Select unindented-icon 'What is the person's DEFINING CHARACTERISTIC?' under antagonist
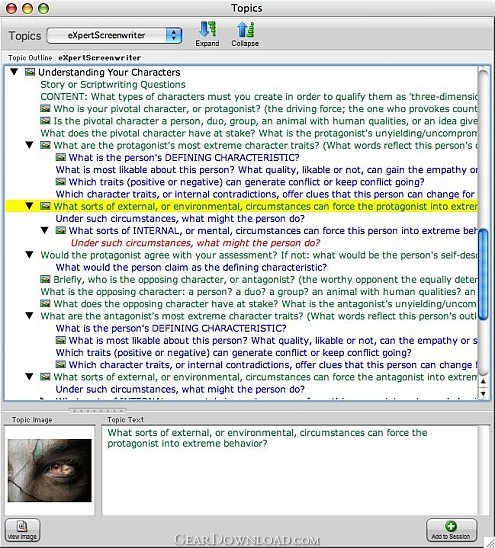Screen dimensions: 495x548 click(x=171, y=328)
